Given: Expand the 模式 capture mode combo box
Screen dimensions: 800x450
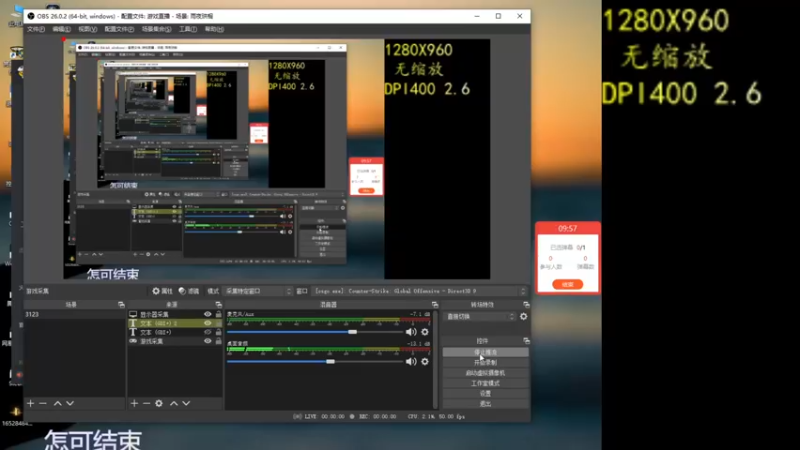Looking at the screenshot, I should pos(258,291).
